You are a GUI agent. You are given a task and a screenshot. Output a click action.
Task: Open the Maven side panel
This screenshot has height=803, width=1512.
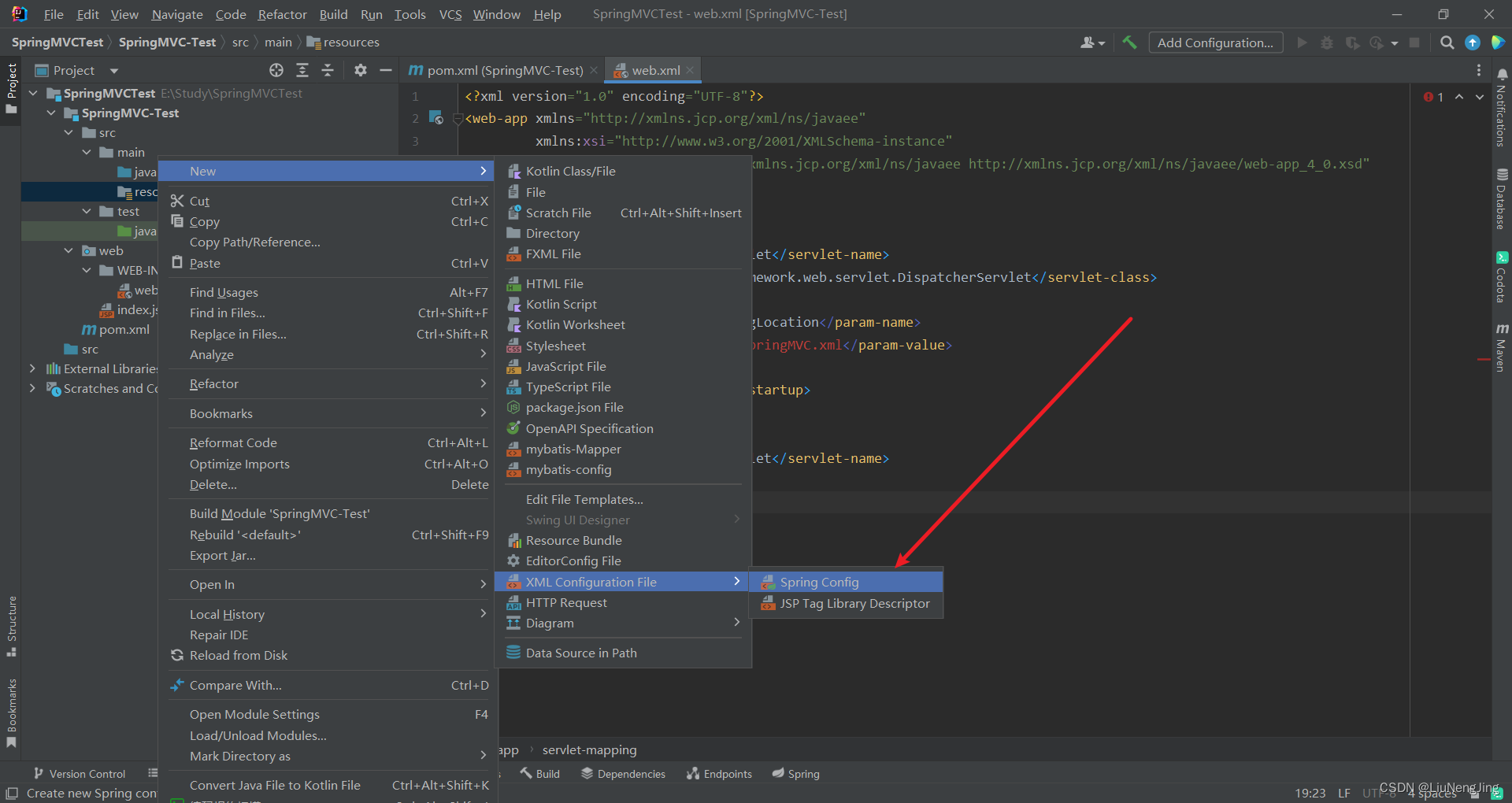tap(1501, 346)
